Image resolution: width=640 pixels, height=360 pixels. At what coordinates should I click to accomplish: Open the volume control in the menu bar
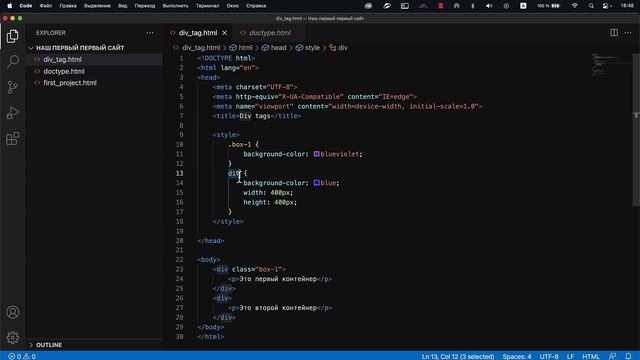point(489,6)
